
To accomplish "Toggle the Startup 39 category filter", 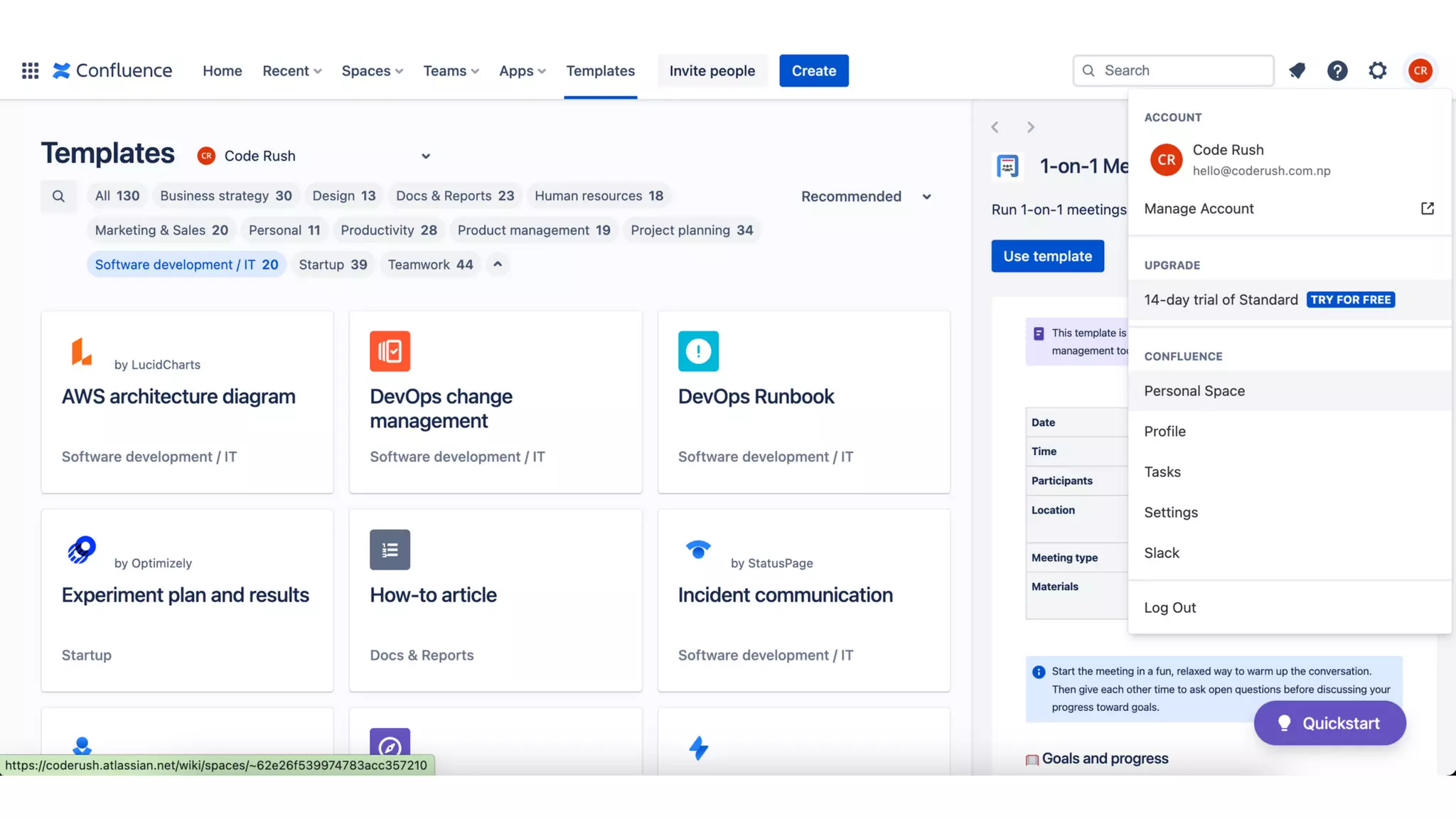I will (x=333, y=264).
